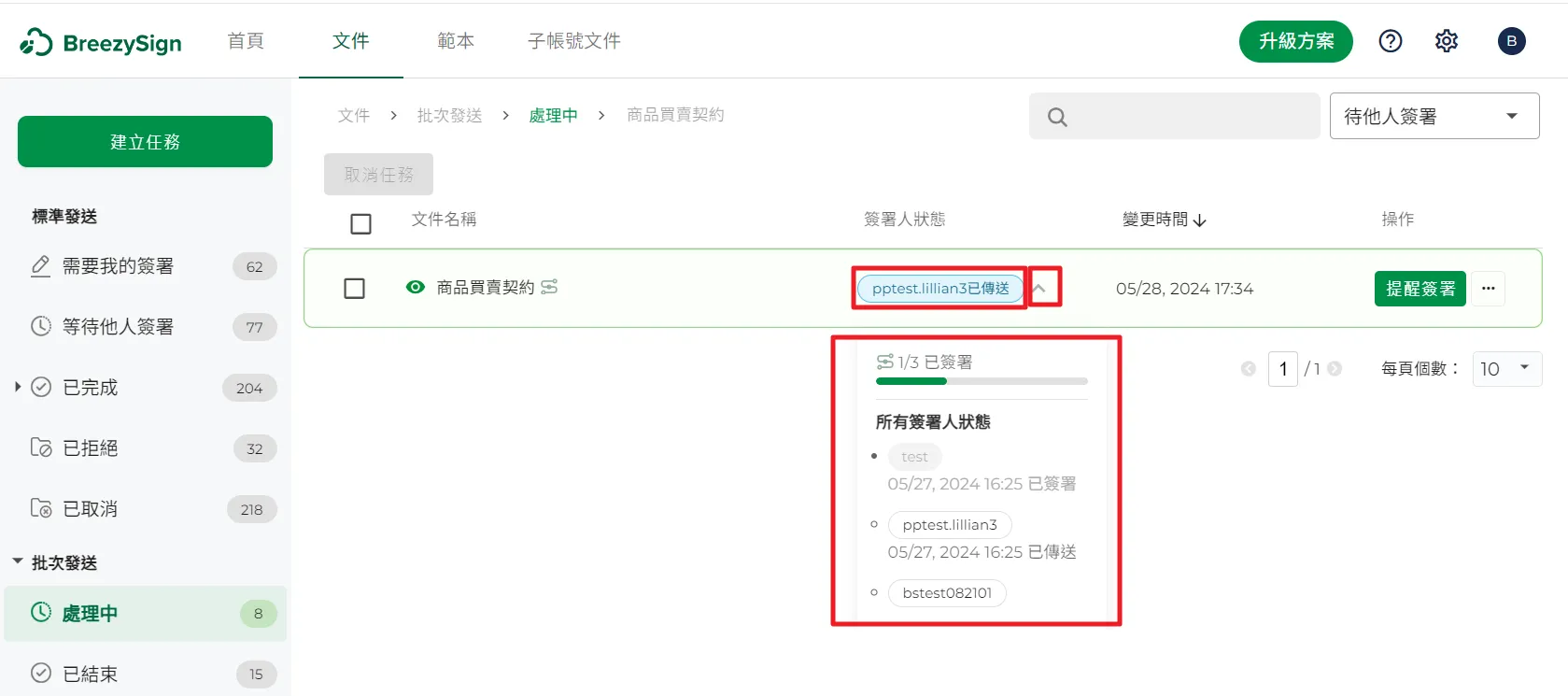
Task: Click the search magnifier icon
Action: pyautogui.click(x=1057, y=117)
